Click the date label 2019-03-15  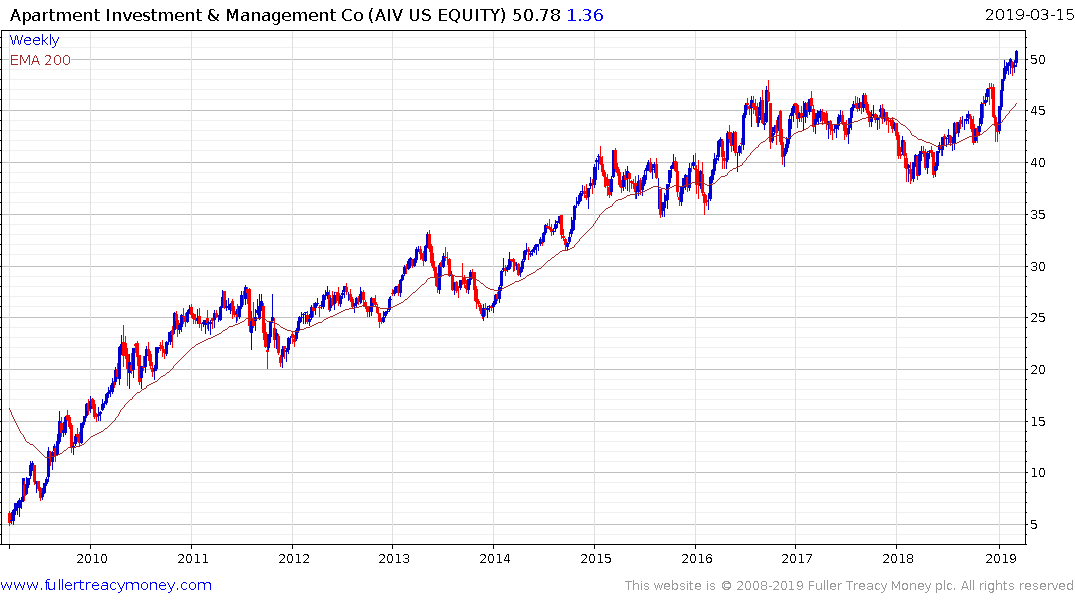[1029, 15]
